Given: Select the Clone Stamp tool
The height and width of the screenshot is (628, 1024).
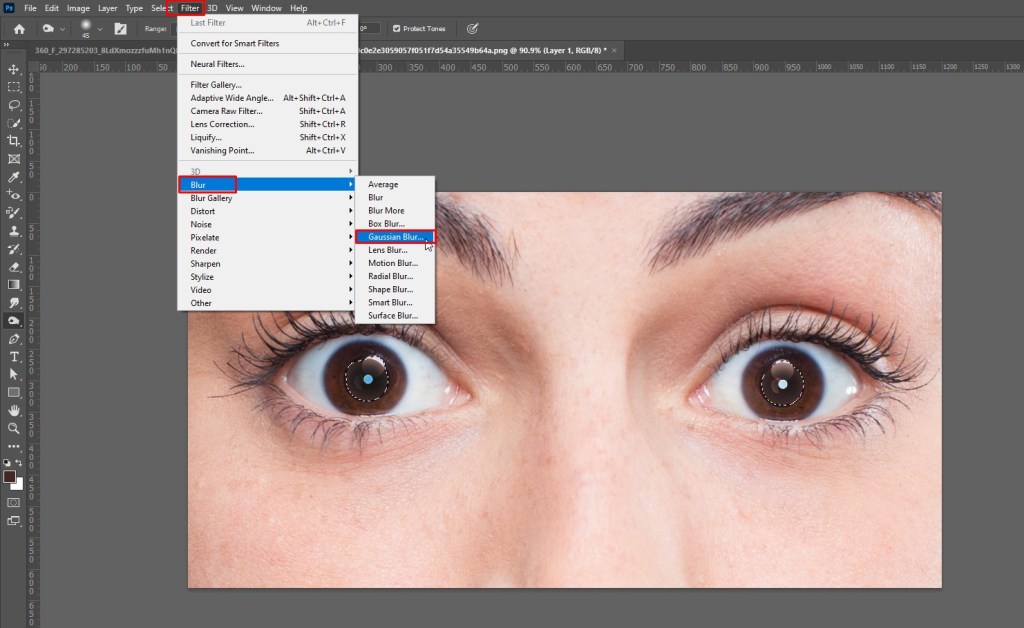Looking at the screenshot, I should (x=14, y=231).
